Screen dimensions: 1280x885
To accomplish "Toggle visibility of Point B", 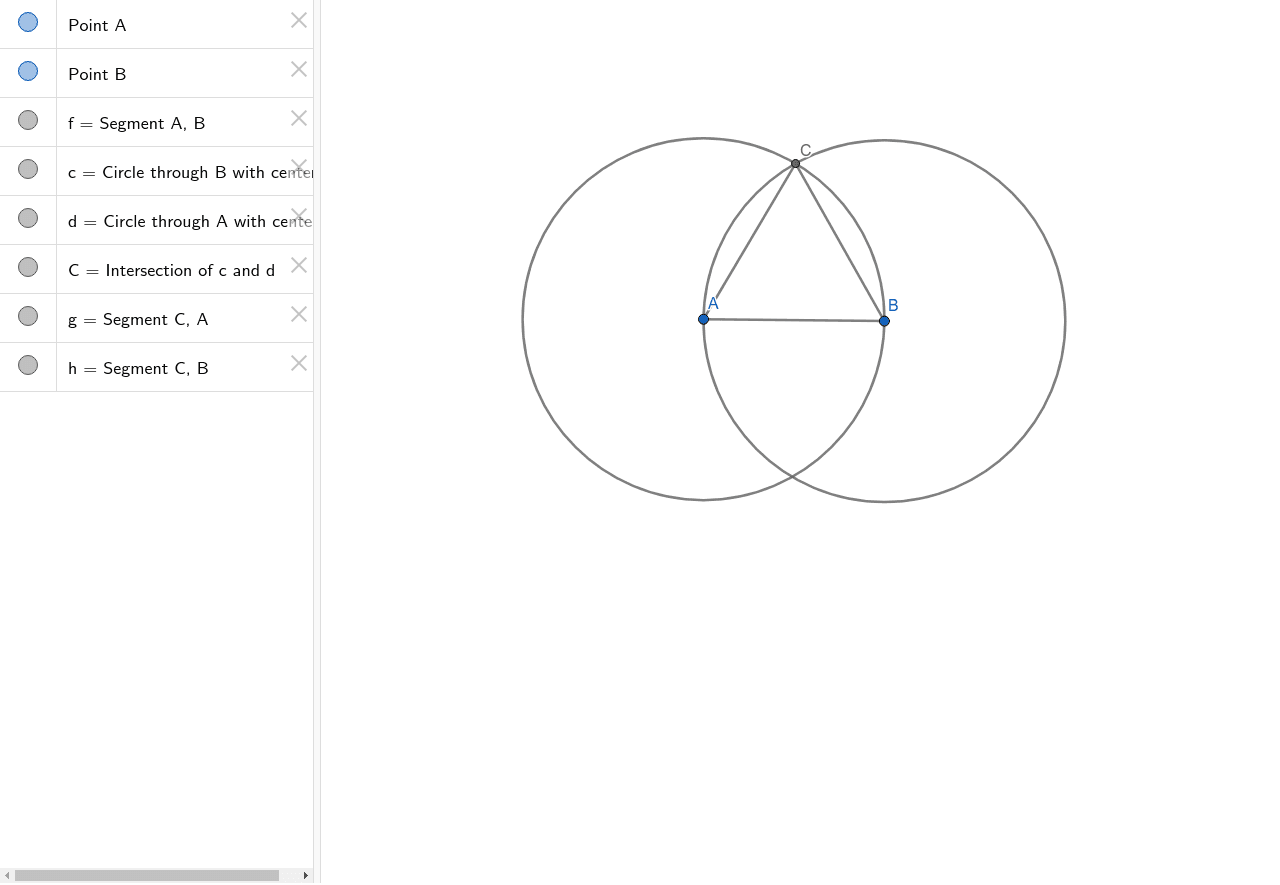I will 27,70.
